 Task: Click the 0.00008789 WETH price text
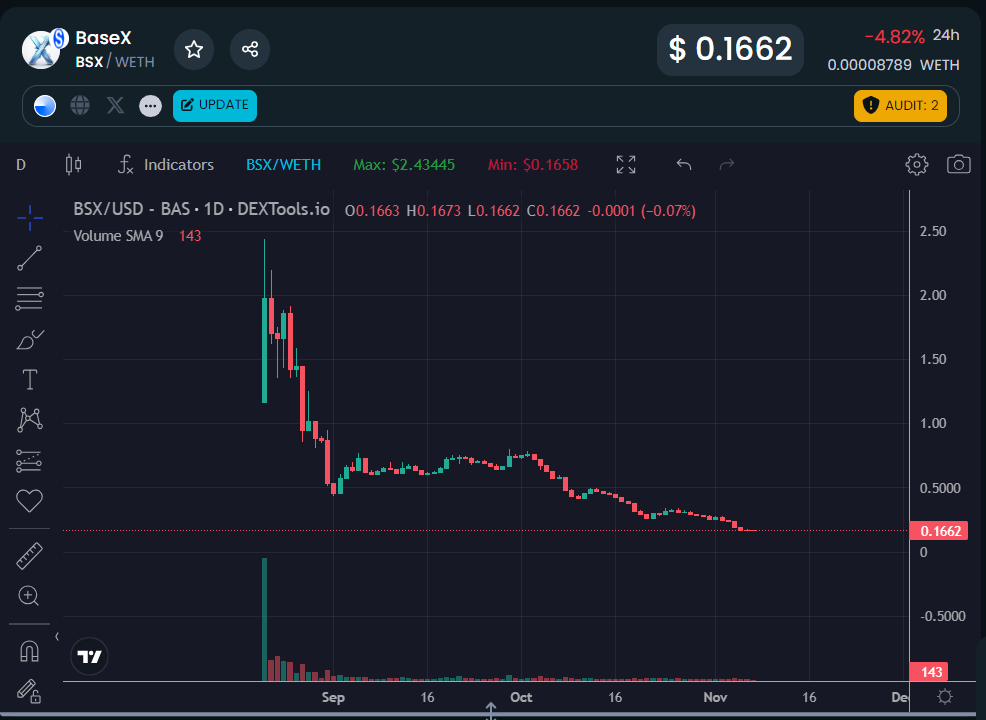tap(894, 65)
